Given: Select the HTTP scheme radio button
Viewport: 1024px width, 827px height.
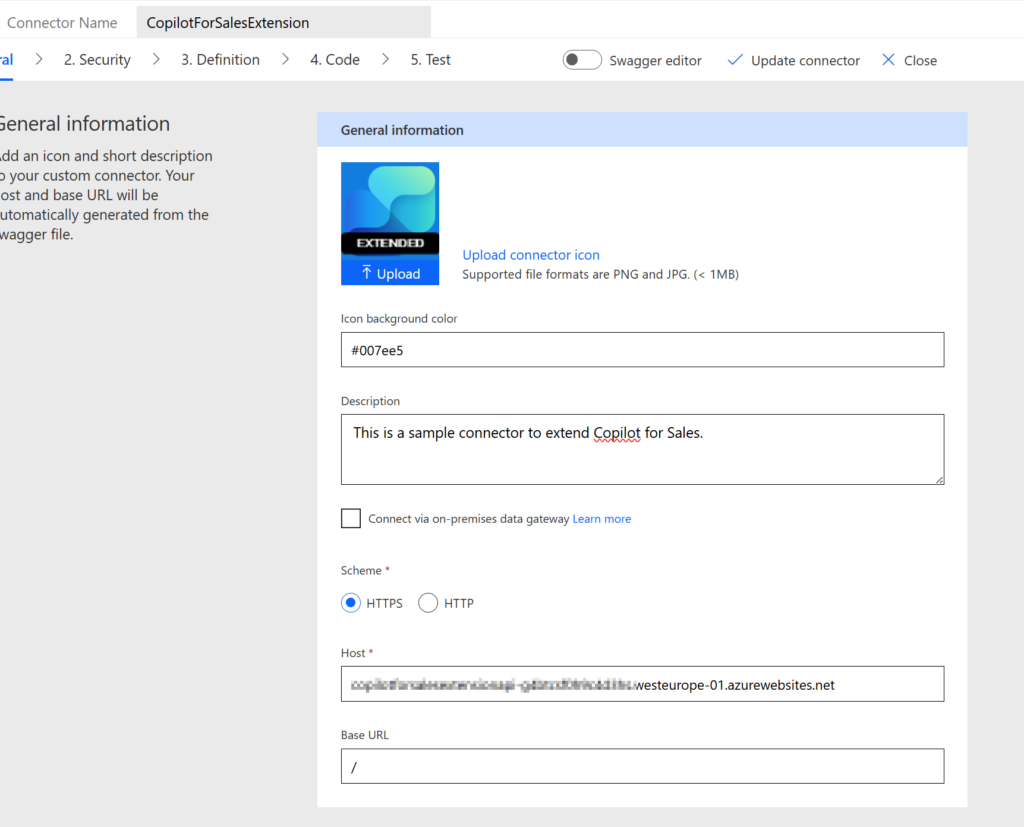Looking at the screenshot, I should point(428,603).
